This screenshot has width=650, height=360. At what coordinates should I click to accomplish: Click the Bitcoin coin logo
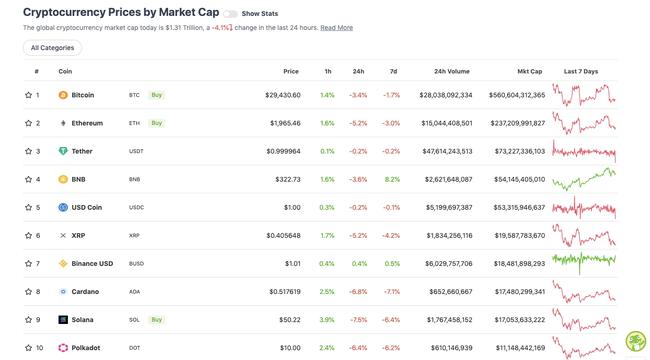[63, 95]
